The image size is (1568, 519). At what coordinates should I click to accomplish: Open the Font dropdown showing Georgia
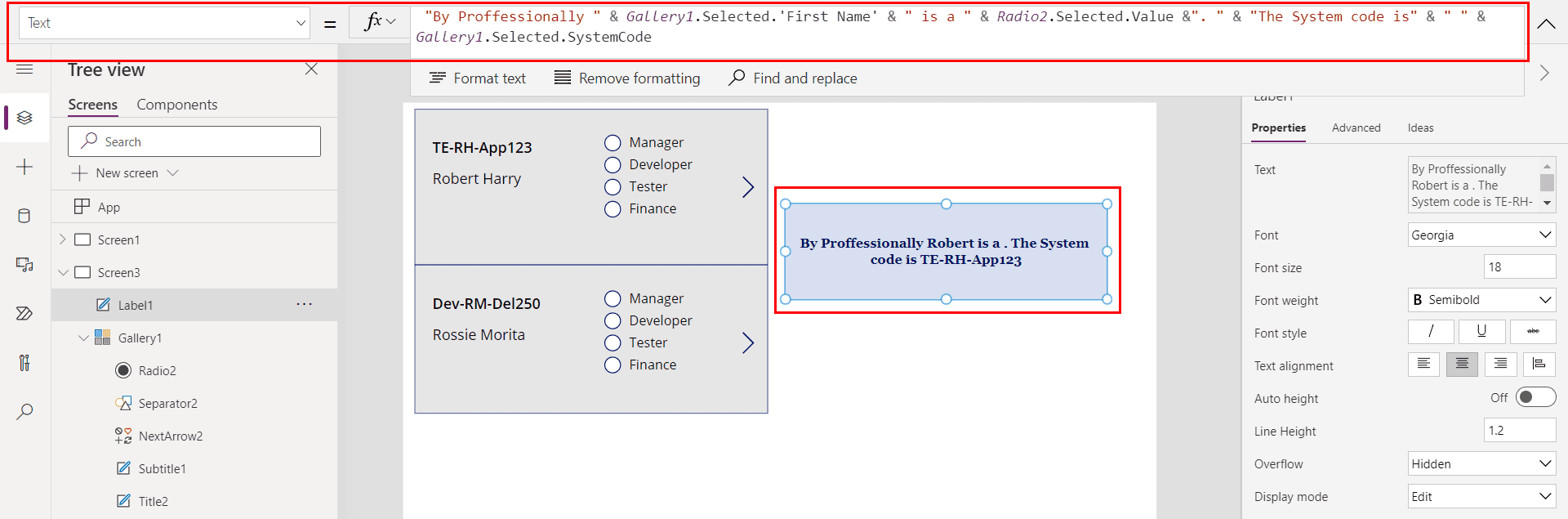click(1481, 235)
